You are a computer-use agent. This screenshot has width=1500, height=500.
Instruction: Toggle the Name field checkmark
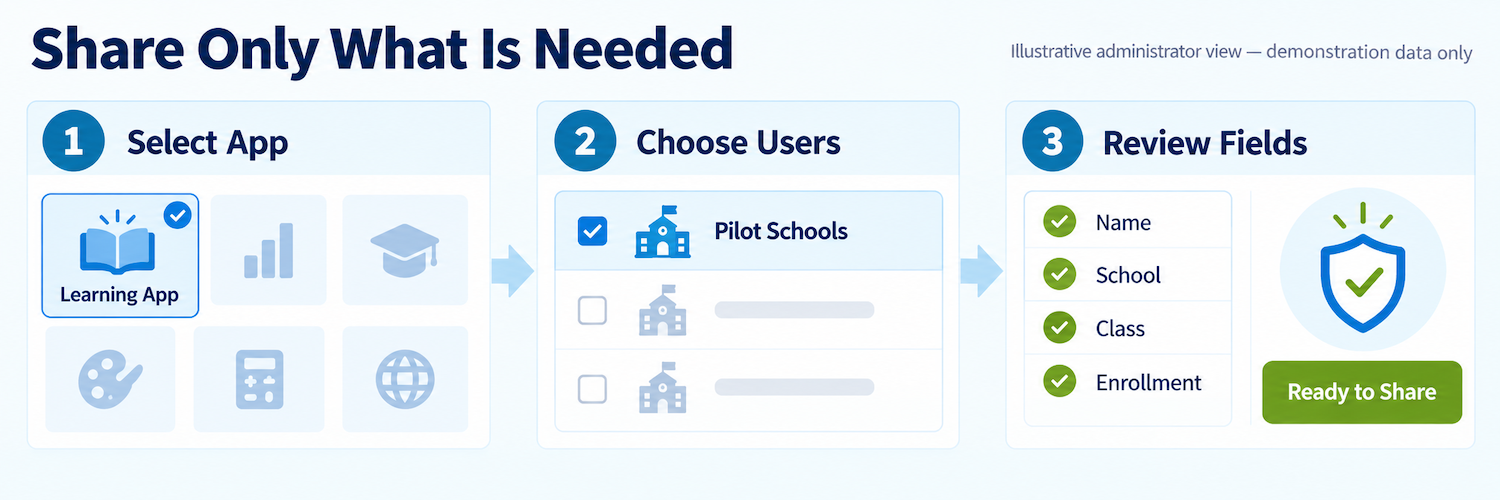(x=1059, y=222)
